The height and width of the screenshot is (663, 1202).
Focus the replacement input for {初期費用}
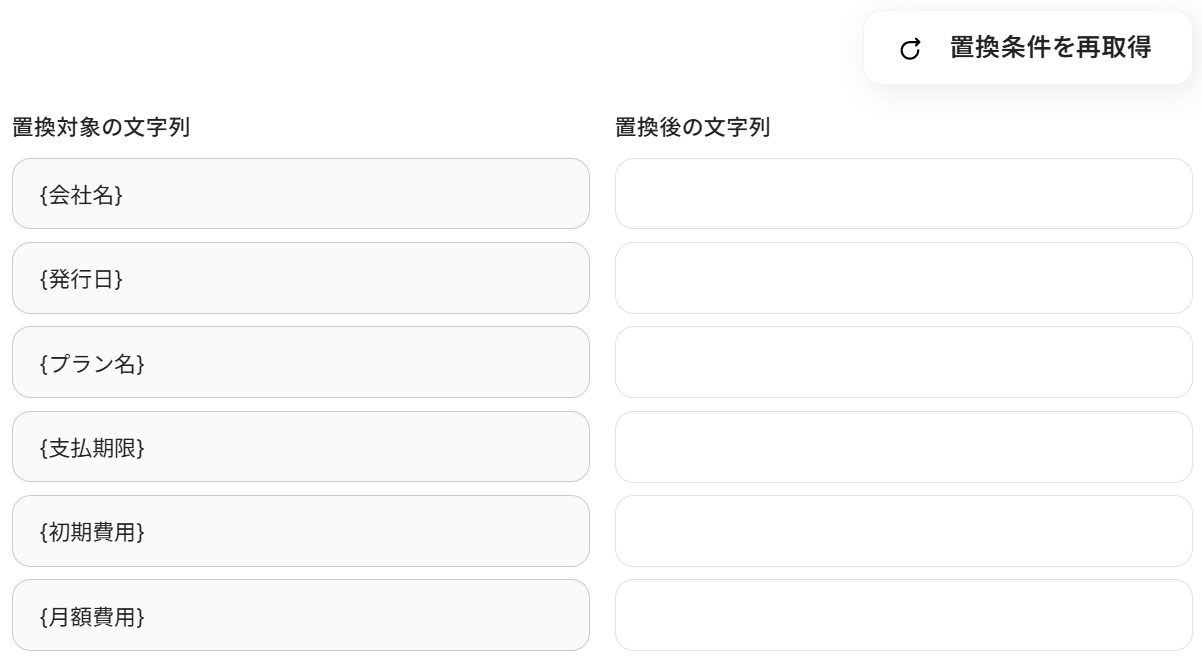[903, 531]
